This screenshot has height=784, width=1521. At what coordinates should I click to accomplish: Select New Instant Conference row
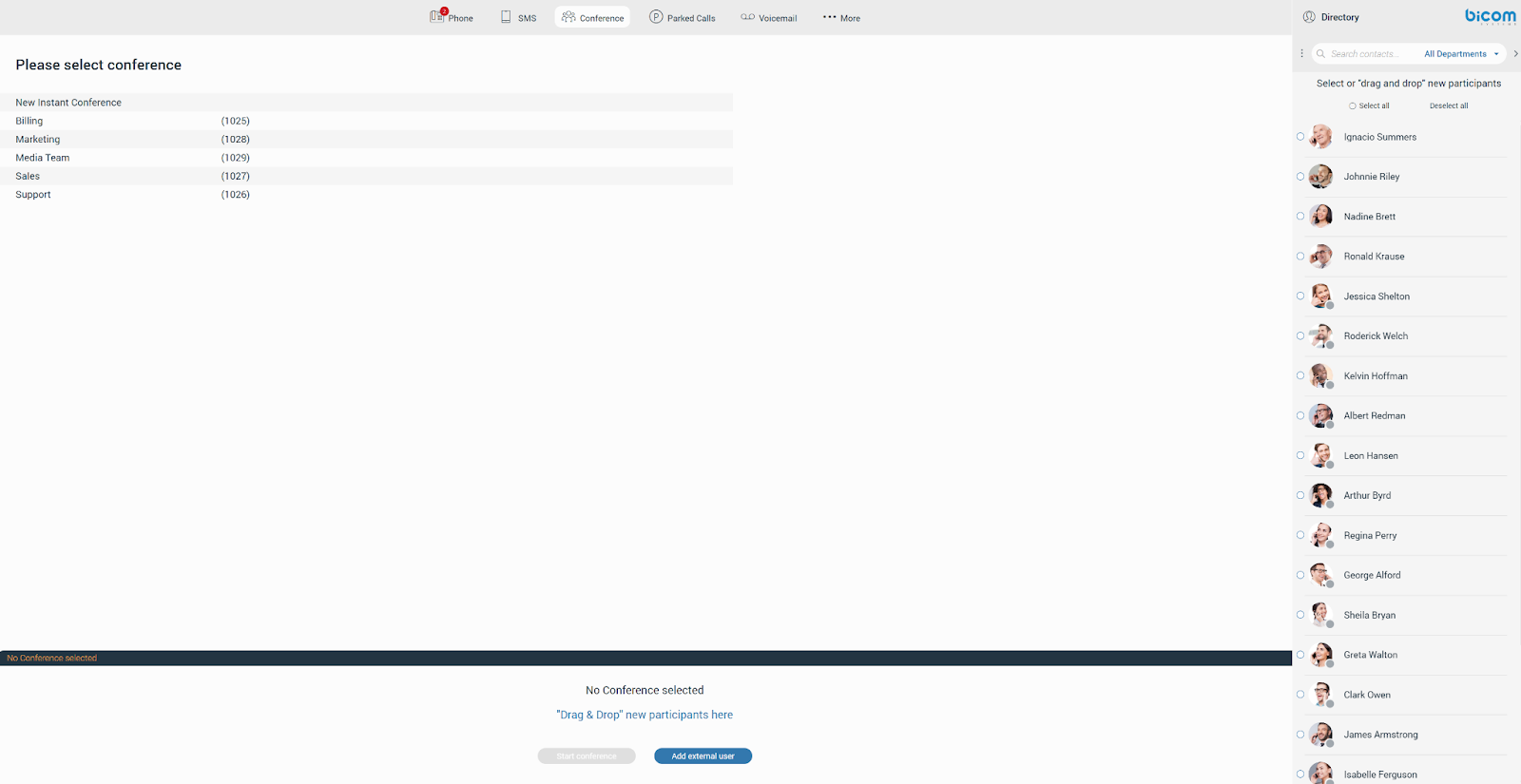[x=367, y=103]
